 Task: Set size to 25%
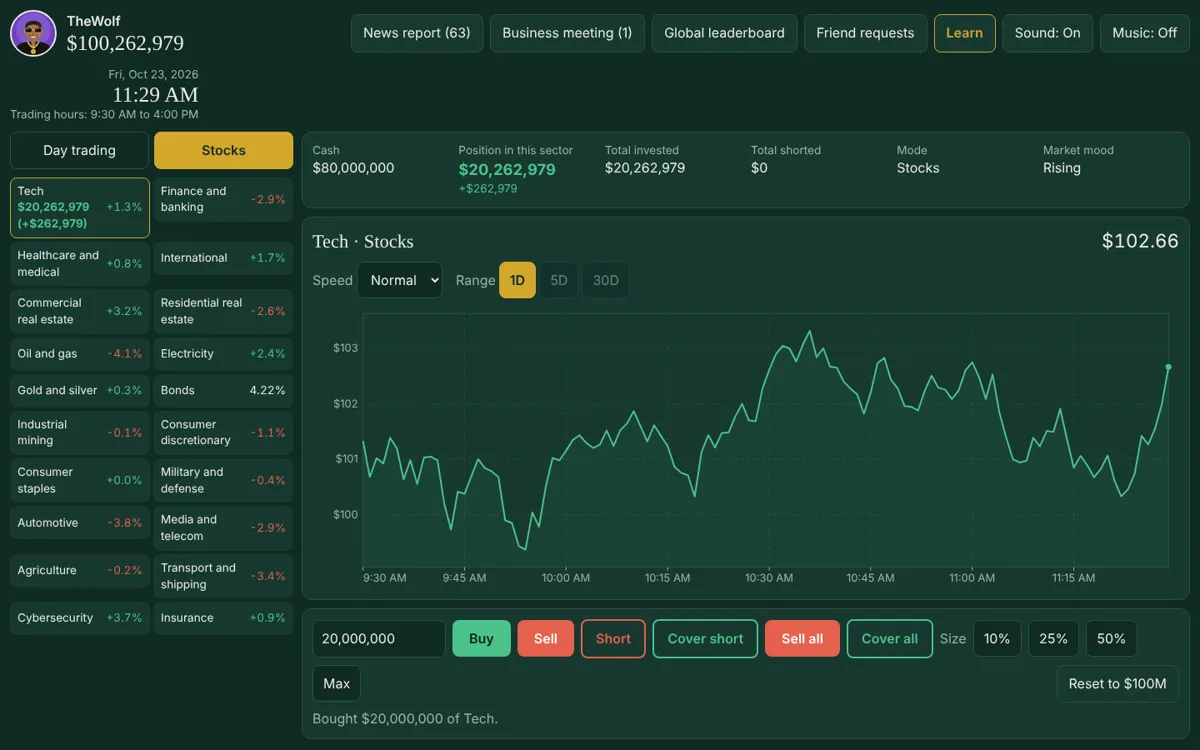click(1054, 639)
